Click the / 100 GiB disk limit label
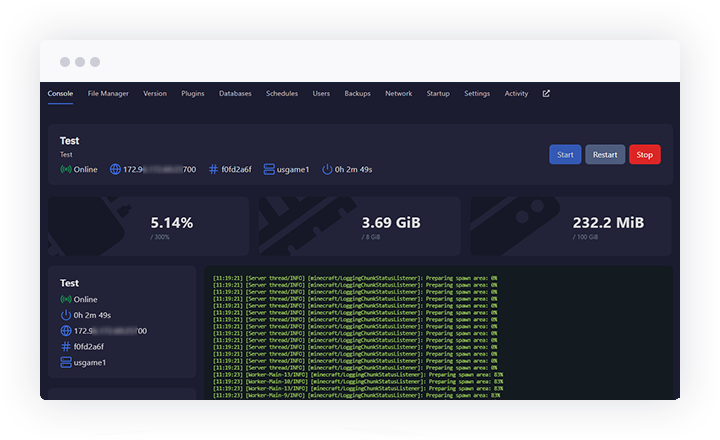Viewport: 720px width, 440px height. [585, 237]
